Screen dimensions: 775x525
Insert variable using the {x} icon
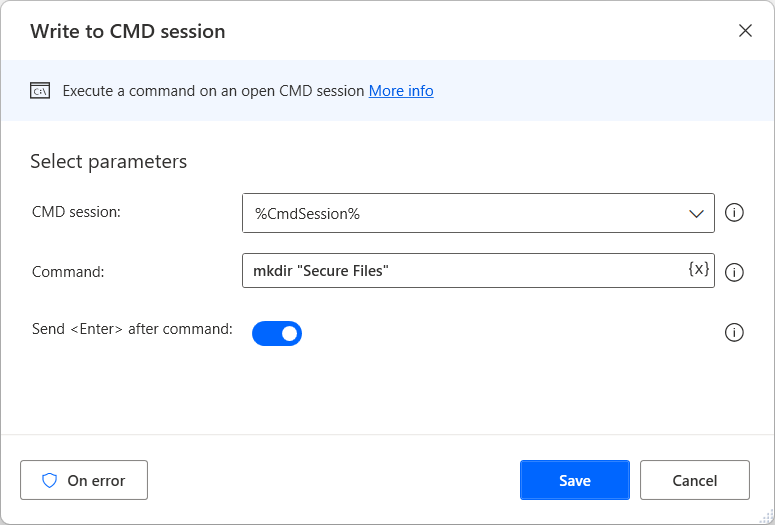[698, 269]
